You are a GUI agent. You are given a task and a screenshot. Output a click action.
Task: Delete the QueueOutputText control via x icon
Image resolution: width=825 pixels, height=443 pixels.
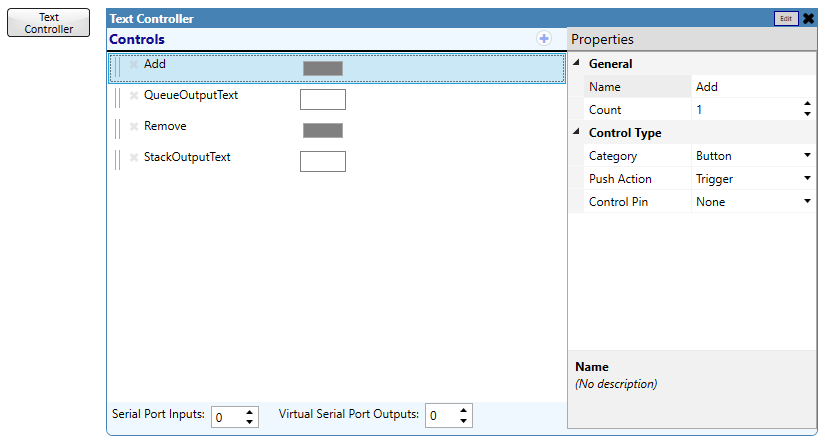[134, 95]
